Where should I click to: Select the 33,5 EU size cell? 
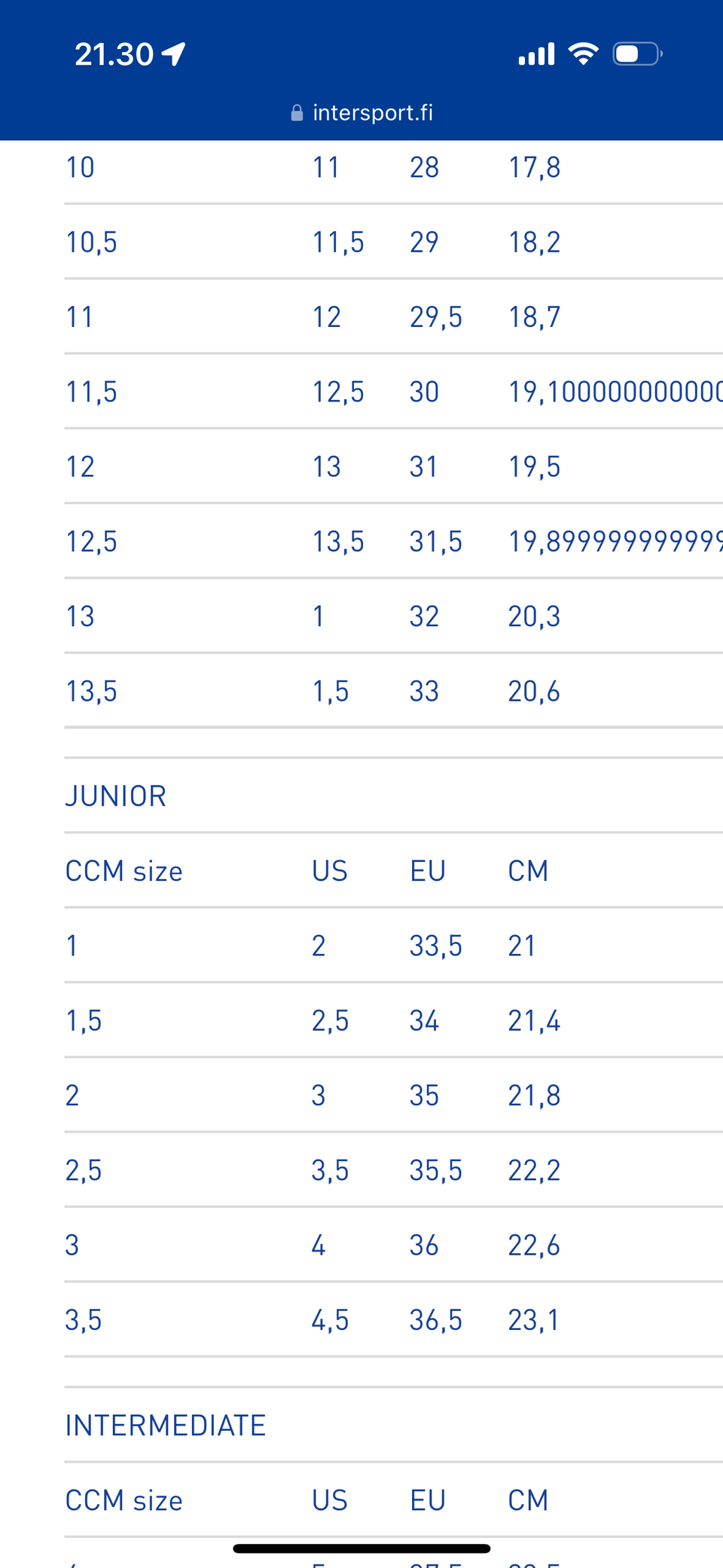436,946
